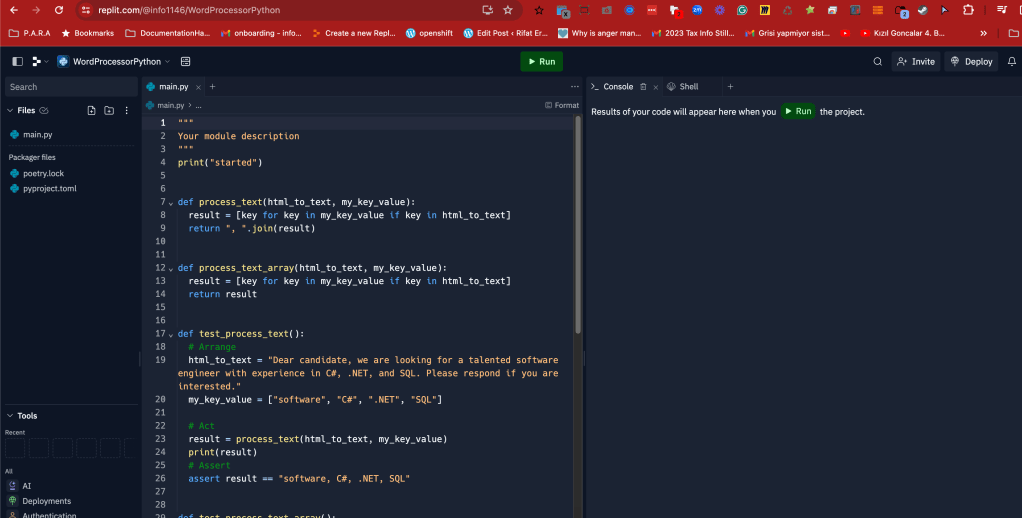Open the media controls playlist icon
Screen dimensions: 1022x518
[1002, 10]
